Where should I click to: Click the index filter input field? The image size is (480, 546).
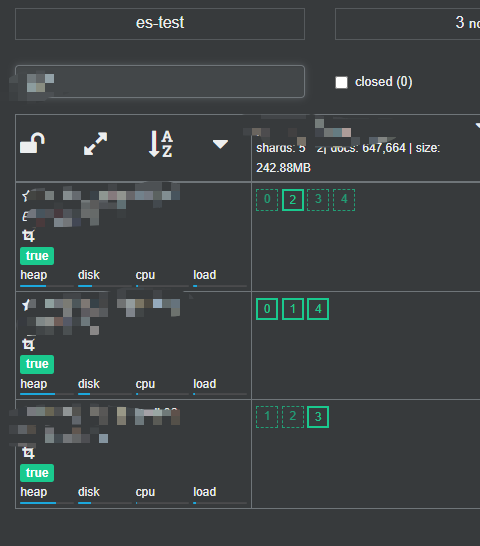[160, 81]
